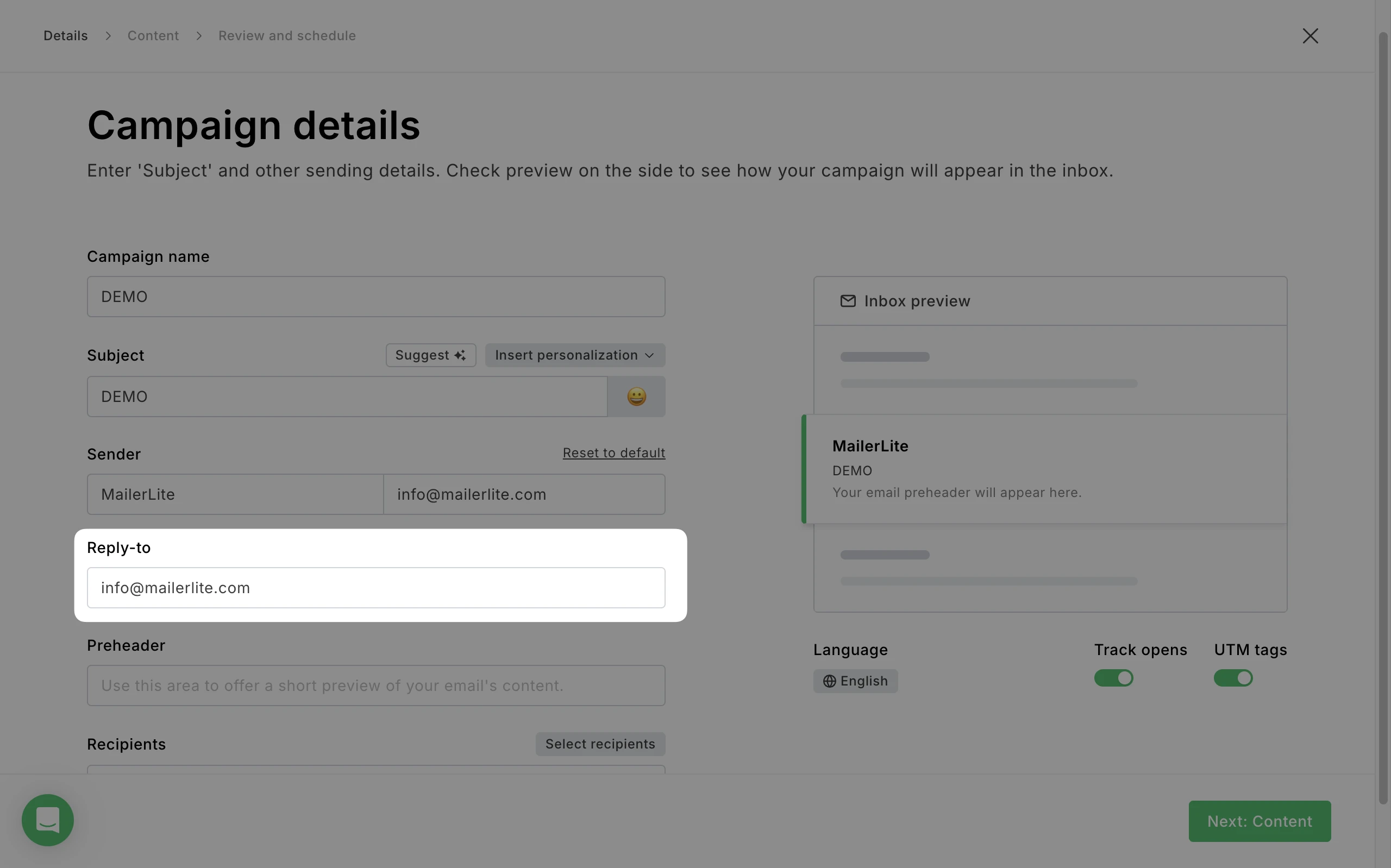Open the Review and schedule step

pyautogui.click(x=287, y=36)
